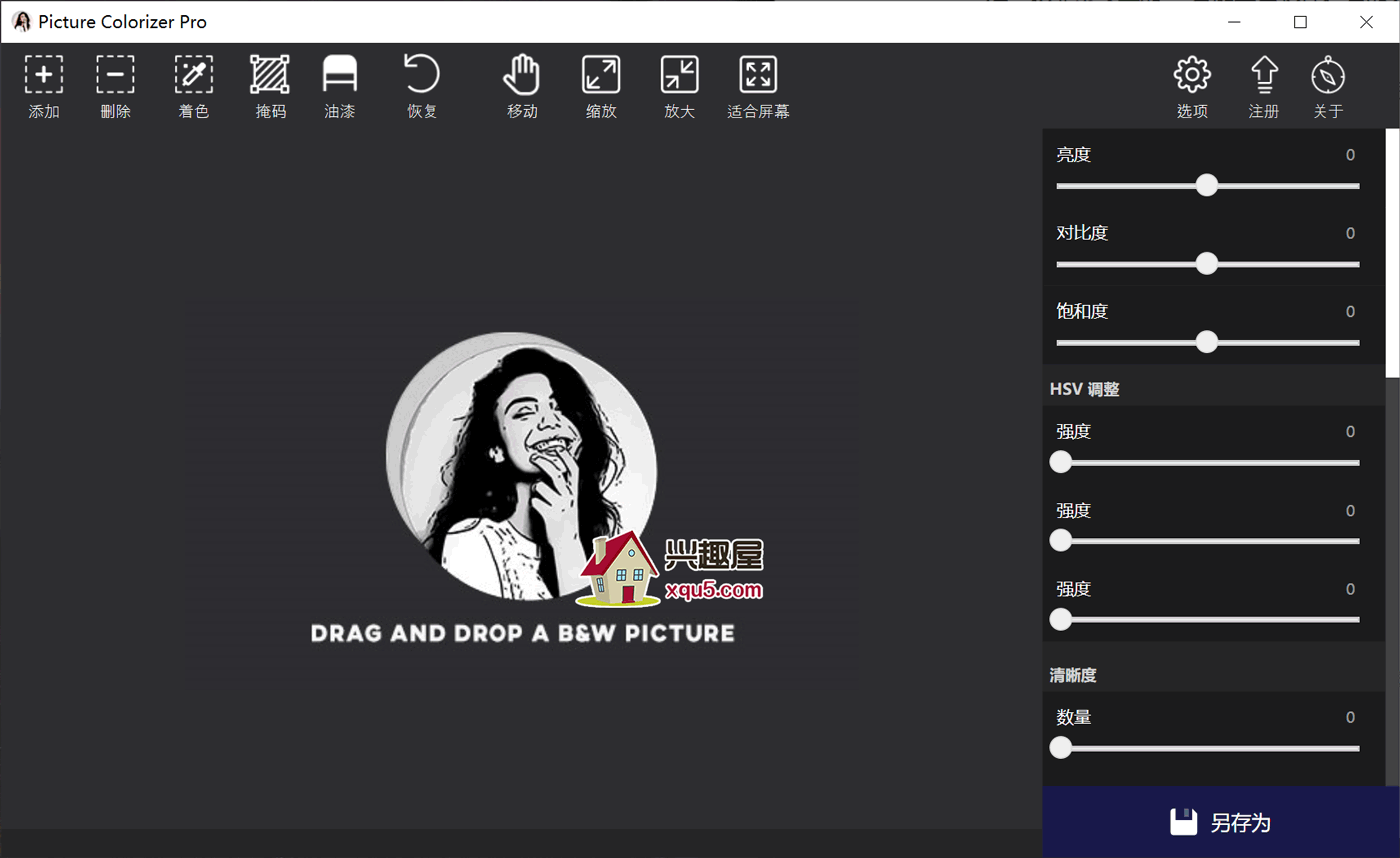Click the 饱和度 saturation slider handle
The width and height of the screenshot is (1400, 858).
coord(1207,342)
